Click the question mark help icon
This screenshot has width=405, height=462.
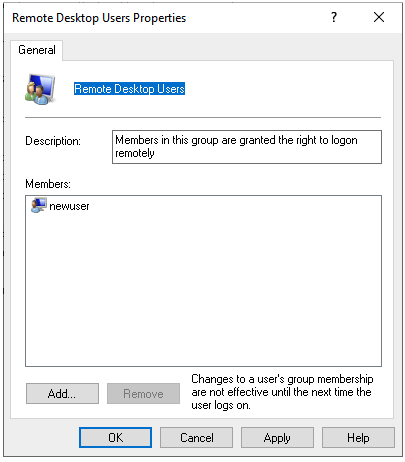click(x=334, y=17)
